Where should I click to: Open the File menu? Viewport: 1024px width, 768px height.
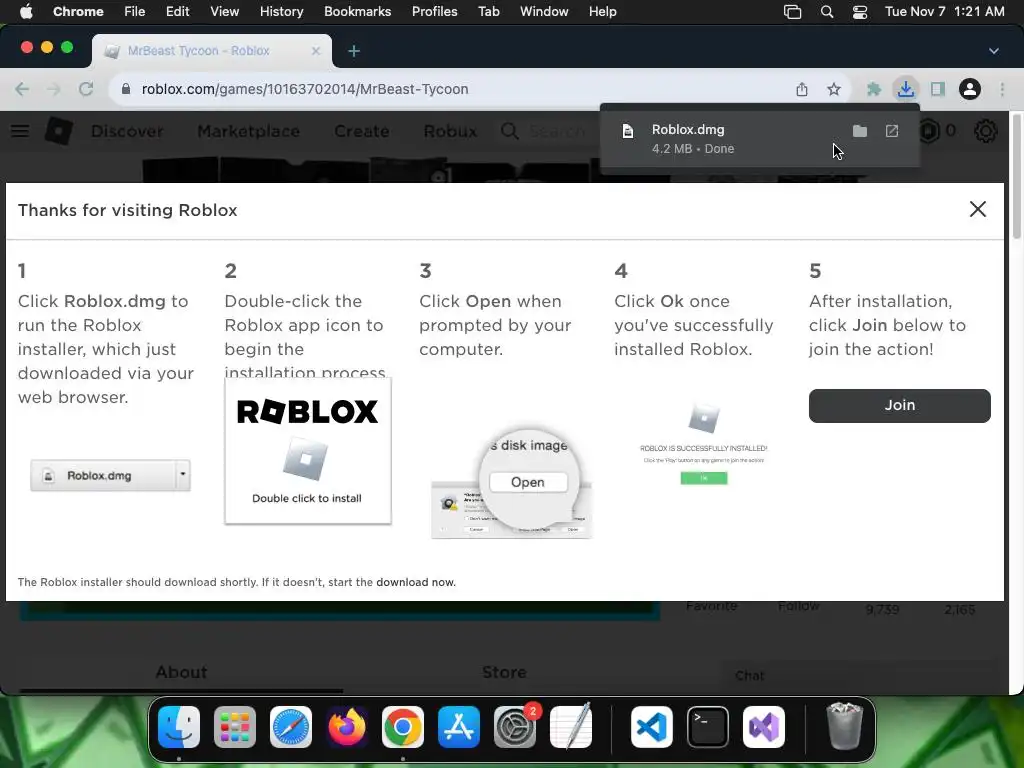tap(135, 11)
